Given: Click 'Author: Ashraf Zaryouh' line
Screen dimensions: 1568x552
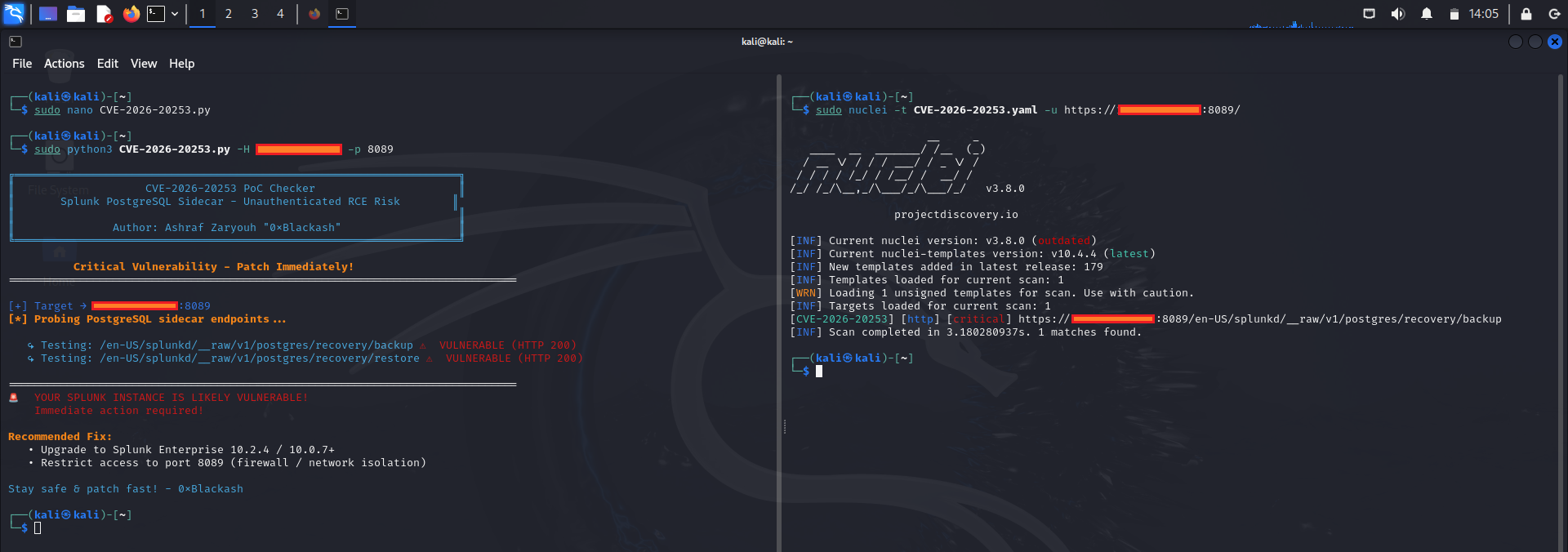Looking at the screenshot, I should pyautogui.click(x=226, y=228).
